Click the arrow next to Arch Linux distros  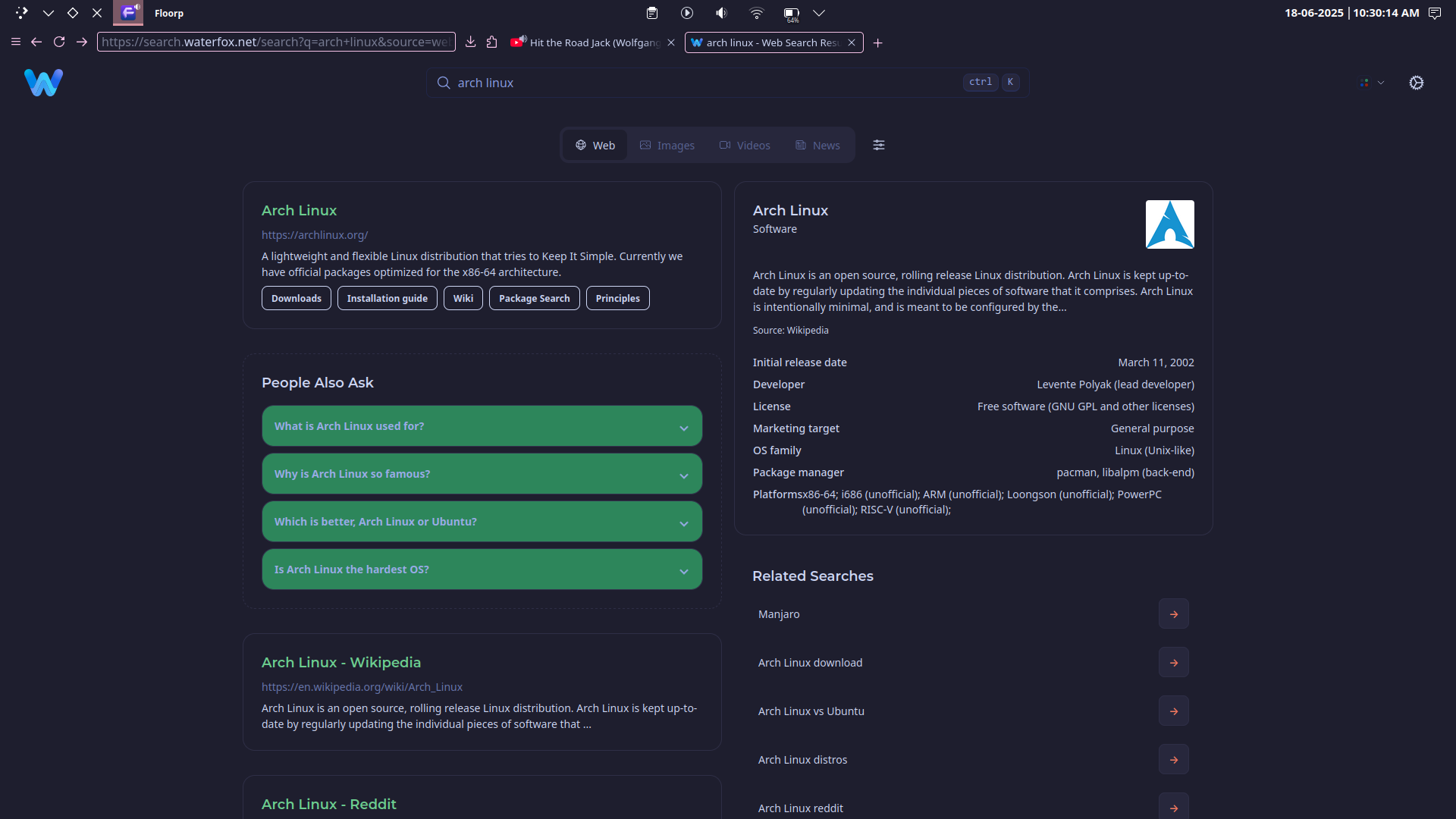[1173, 760]
